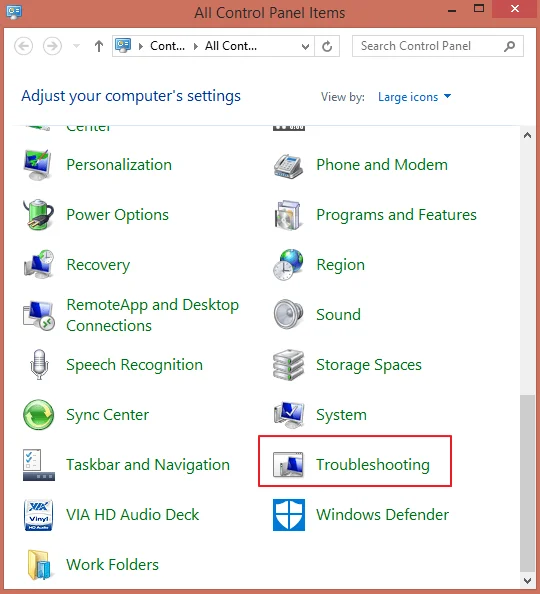Open the Personalization link
Image resolution: width=540 pixels, height=594 pixels.
click(x=119, y=165)
